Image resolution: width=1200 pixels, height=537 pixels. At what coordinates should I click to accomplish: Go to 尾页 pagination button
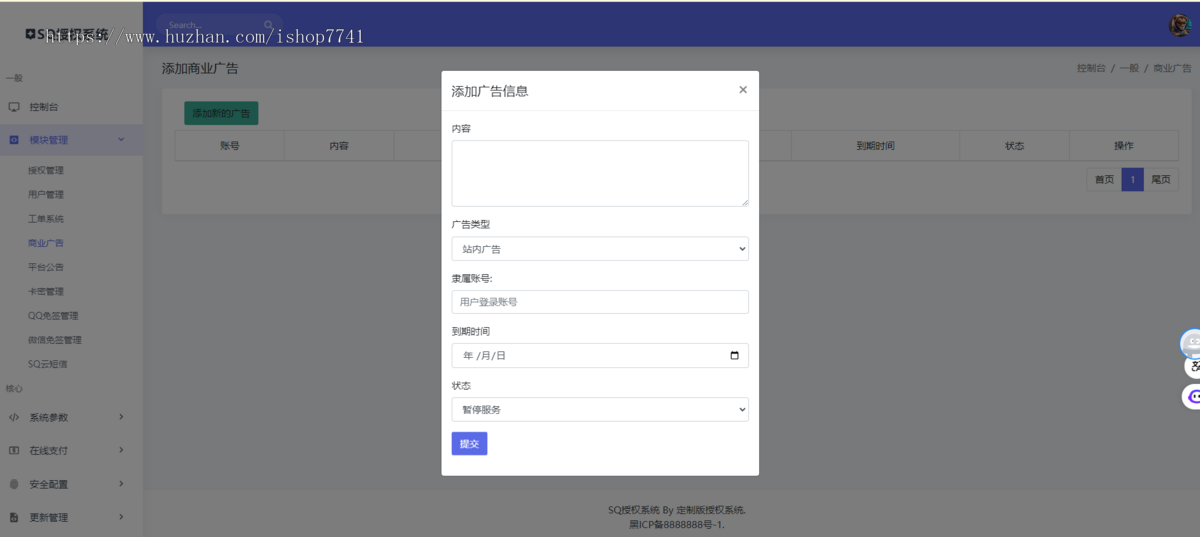[1161, 180]
